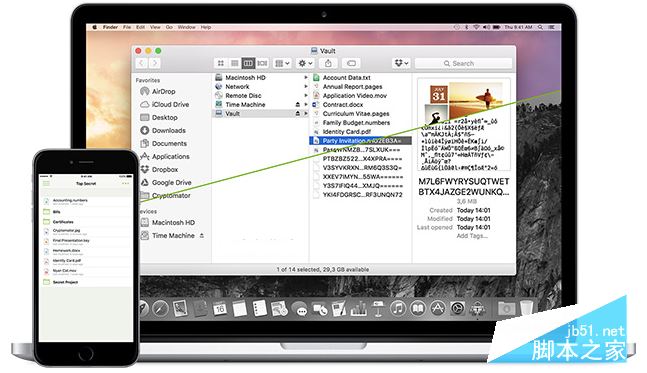Eject Vault volume in column list
Screen dimensions: 647x373
tap(298, 113)
